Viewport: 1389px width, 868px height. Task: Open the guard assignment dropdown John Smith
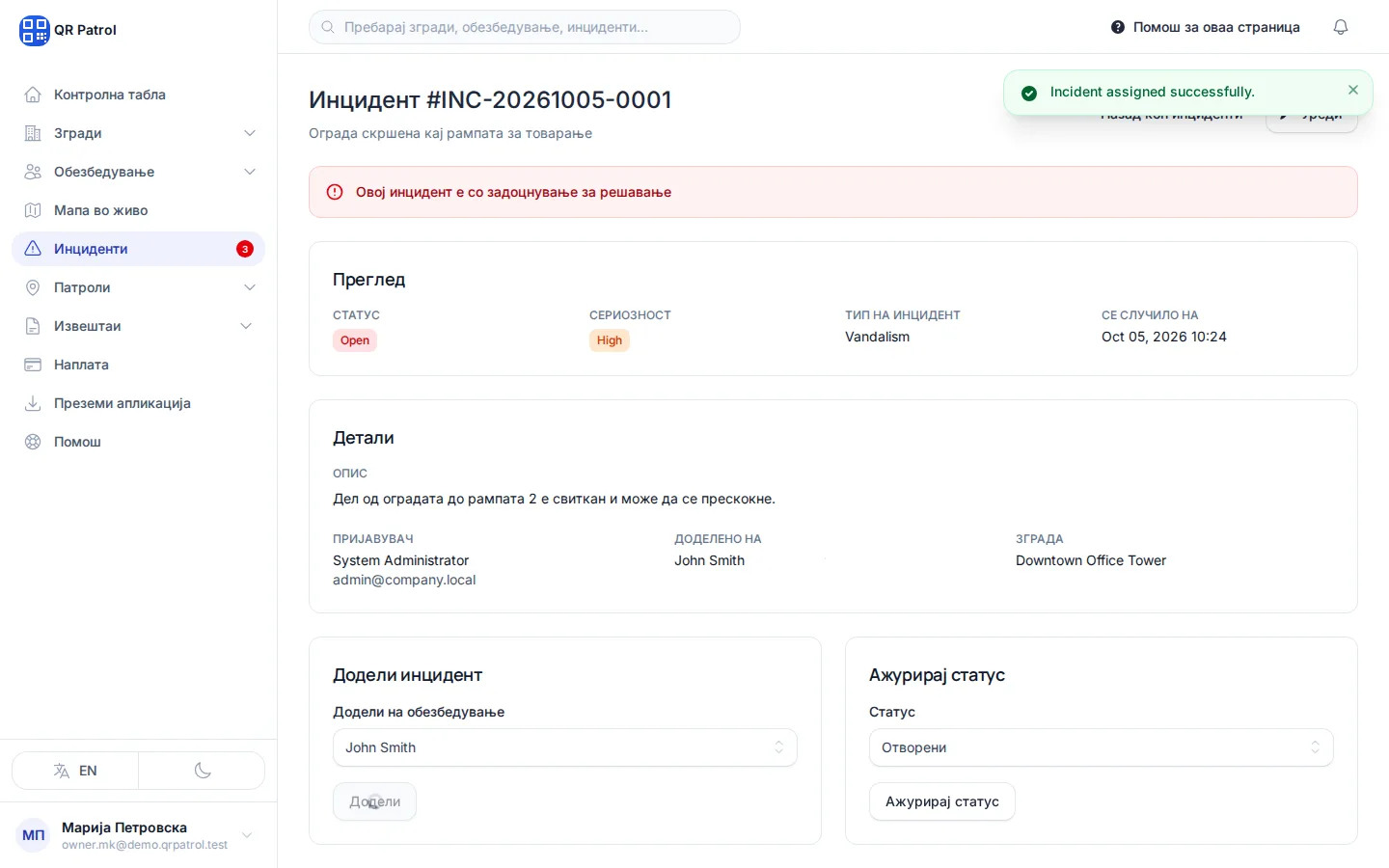point(565,747)
